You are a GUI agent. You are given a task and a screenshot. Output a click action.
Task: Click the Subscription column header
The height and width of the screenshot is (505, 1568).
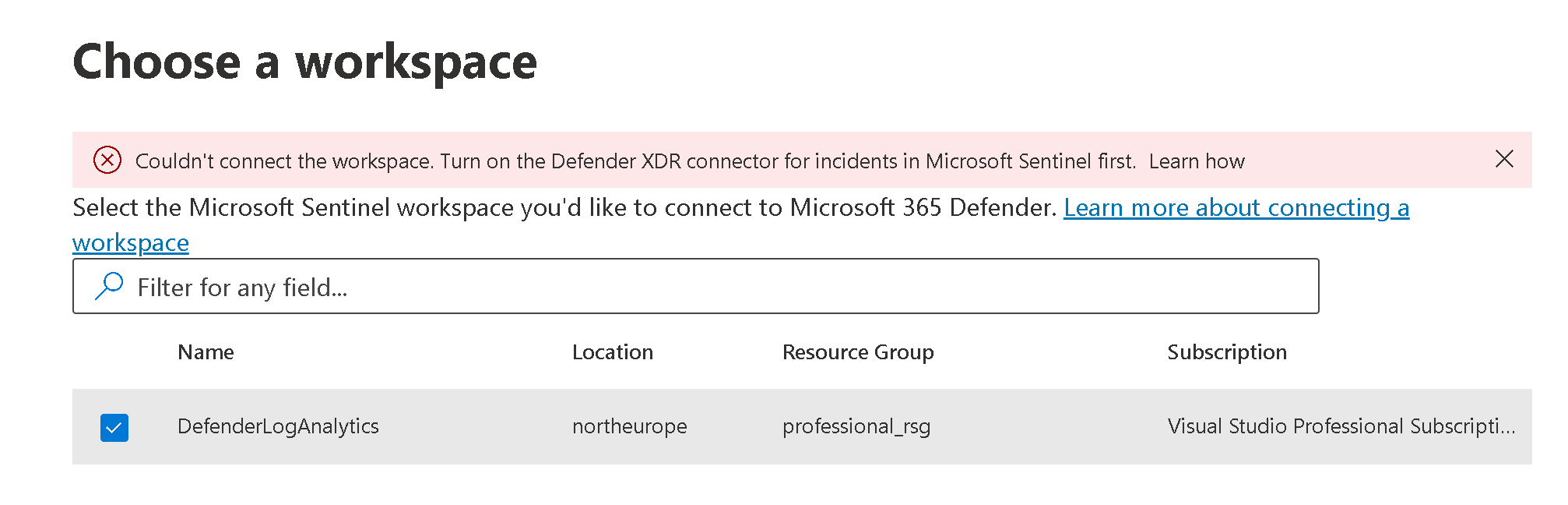tap(1226, 352)
